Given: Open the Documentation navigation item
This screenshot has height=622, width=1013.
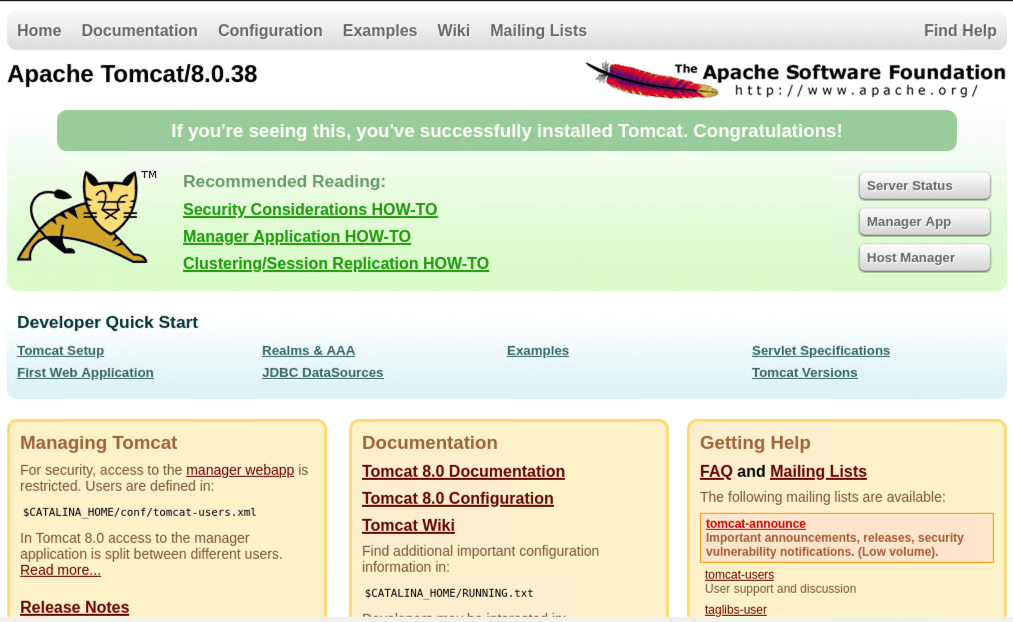Looking at the screenshot, I should click(x=139, y=30).
